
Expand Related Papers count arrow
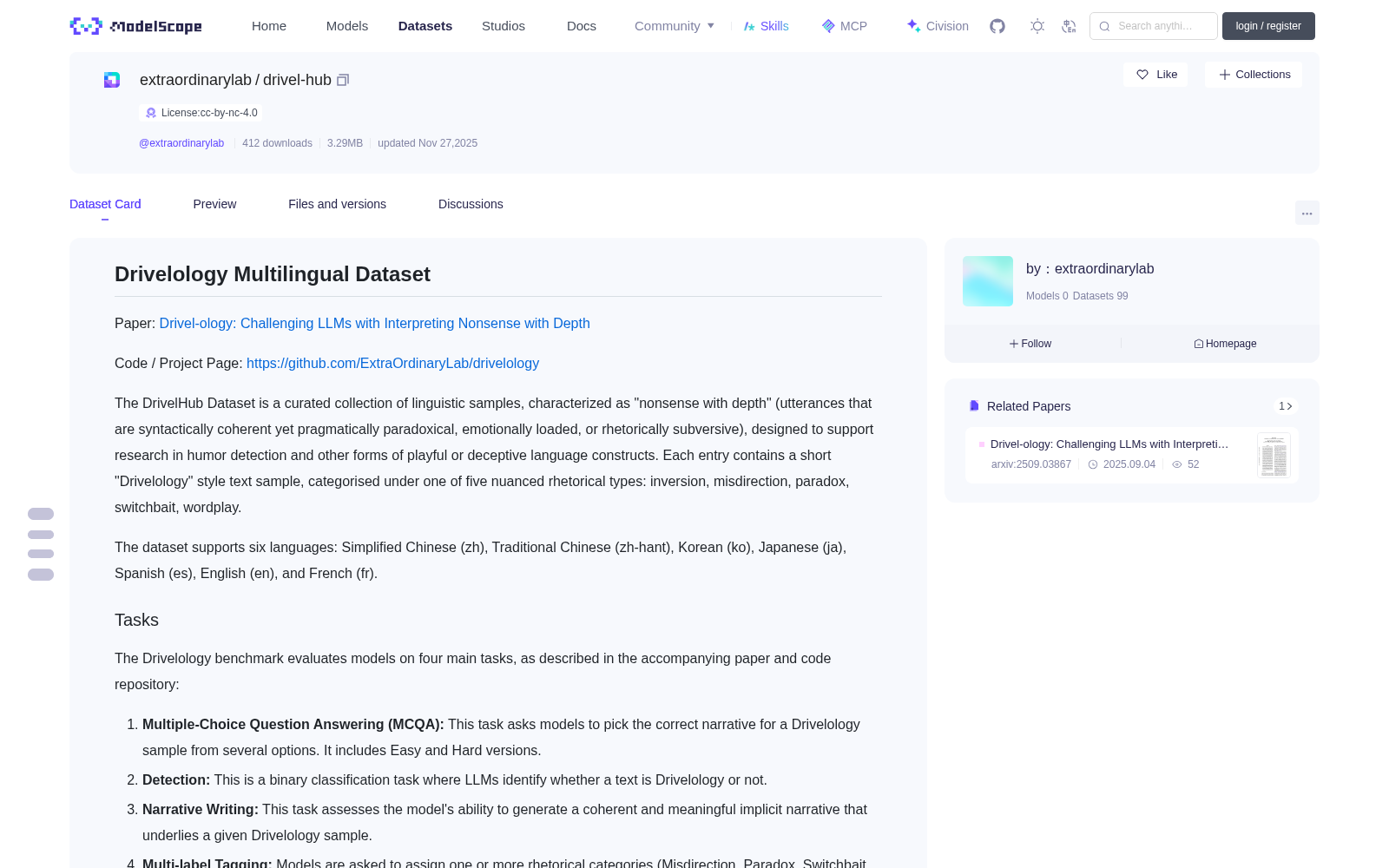coord(1286,406)
